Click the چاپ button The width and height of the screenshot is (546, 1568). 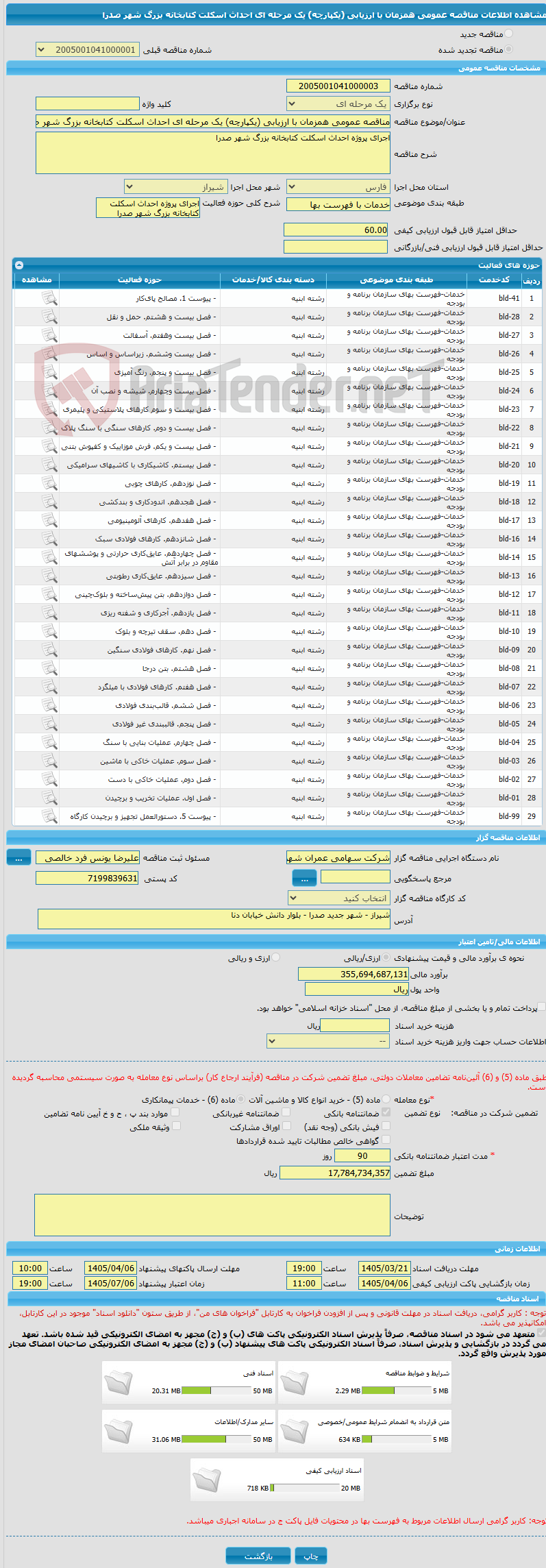(311, 1556)
